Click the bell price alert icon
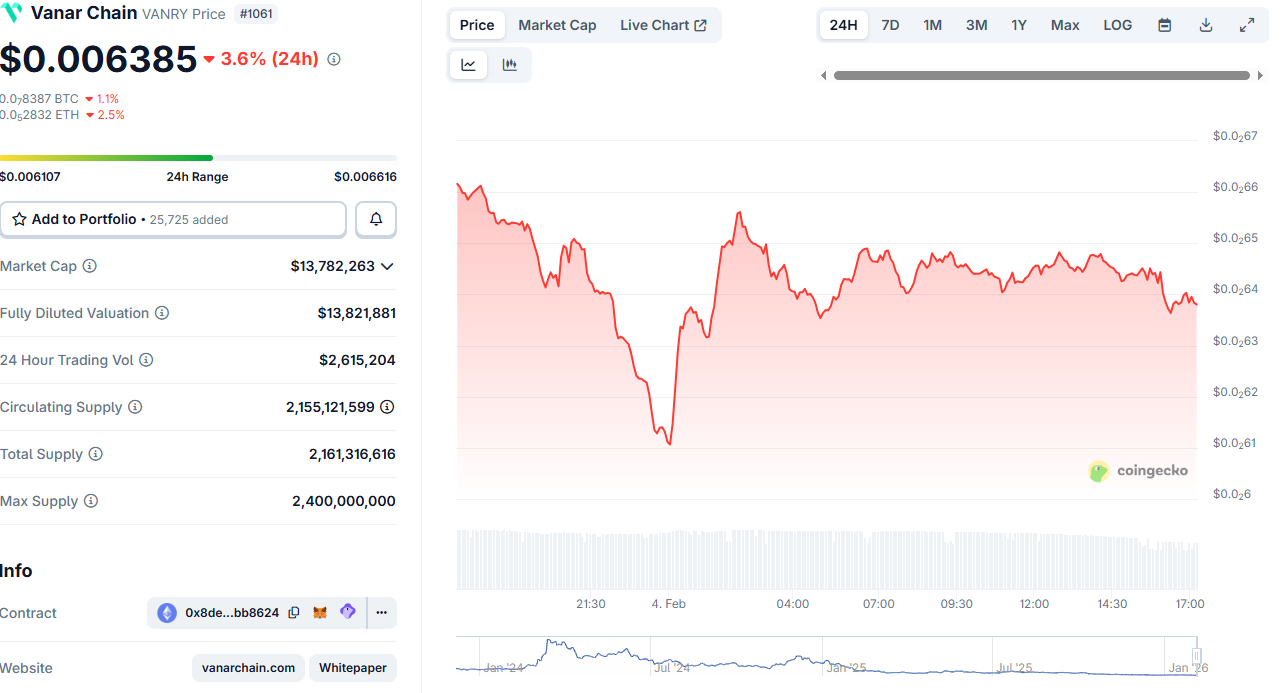The width and height of the screenshot is (1282, 693). [376, 219]
